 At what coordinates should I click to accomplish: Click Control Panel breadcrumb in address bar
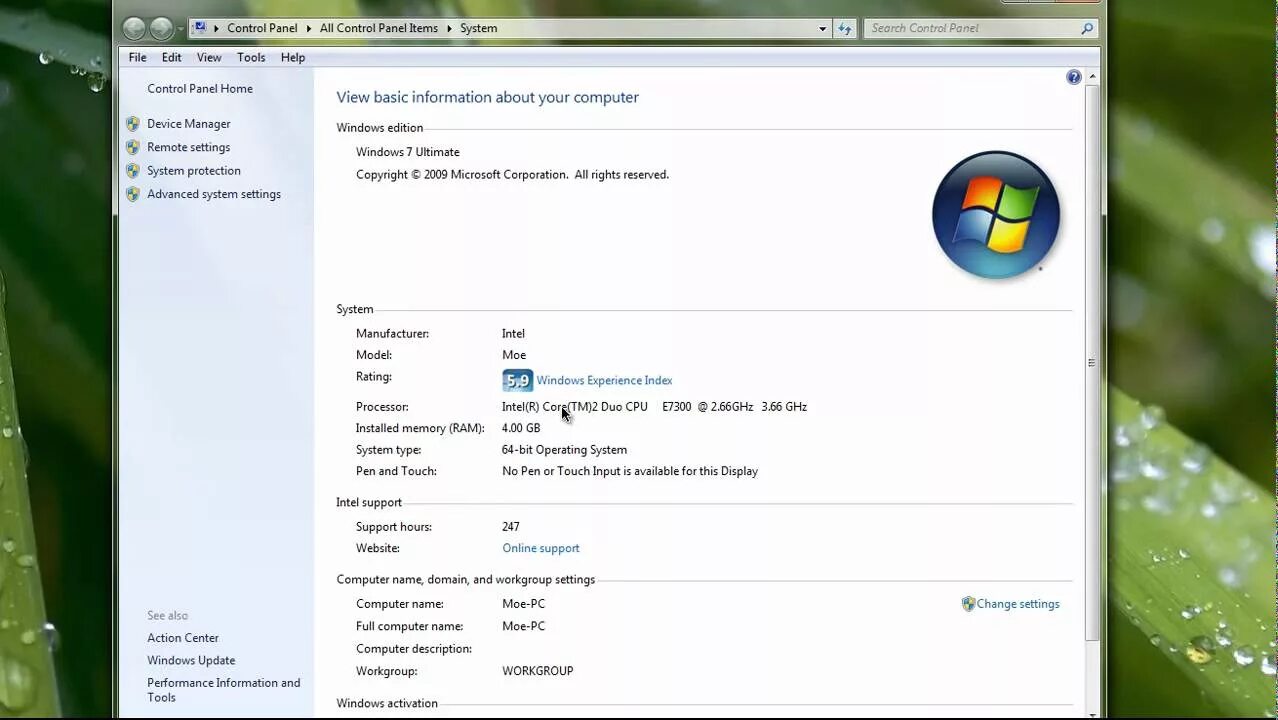pos(262,28)
